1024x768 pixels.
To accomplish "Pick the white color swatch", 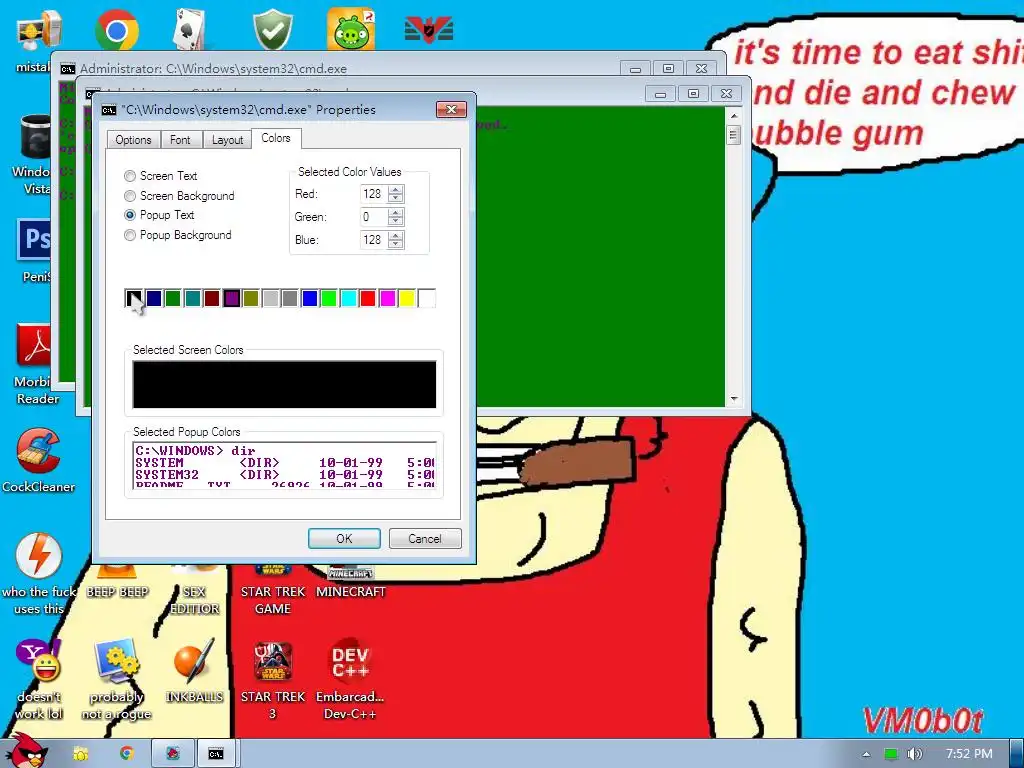I will [426, 298].
